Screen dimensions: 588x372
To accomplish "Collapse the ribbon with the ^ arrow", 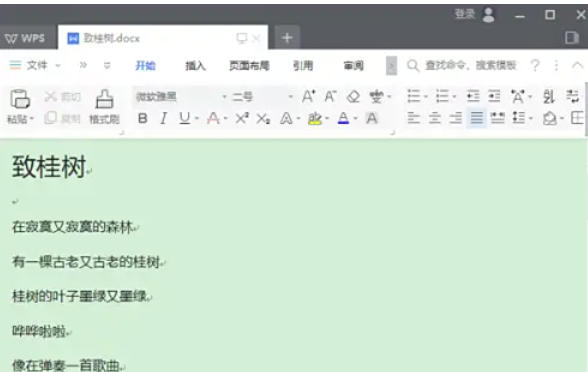I will coord(578,65).
